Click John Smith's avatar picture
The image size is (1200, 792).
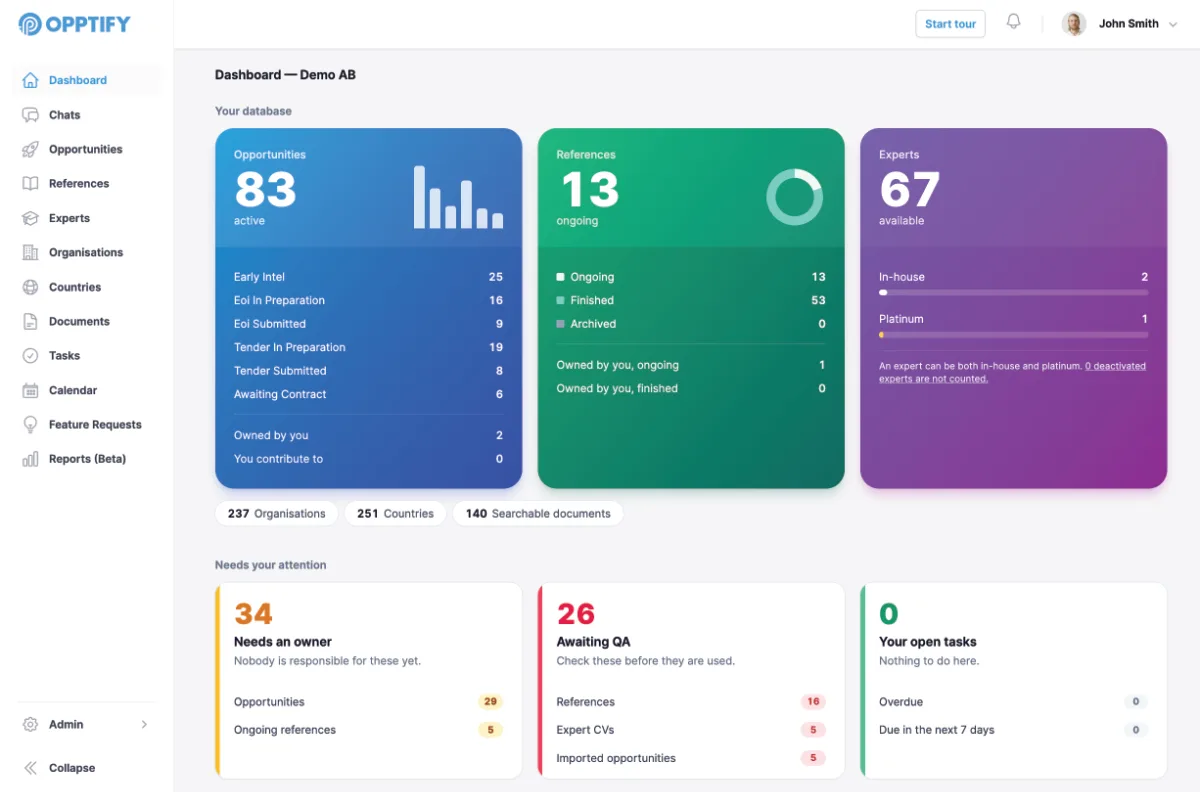coord(1074,24)
